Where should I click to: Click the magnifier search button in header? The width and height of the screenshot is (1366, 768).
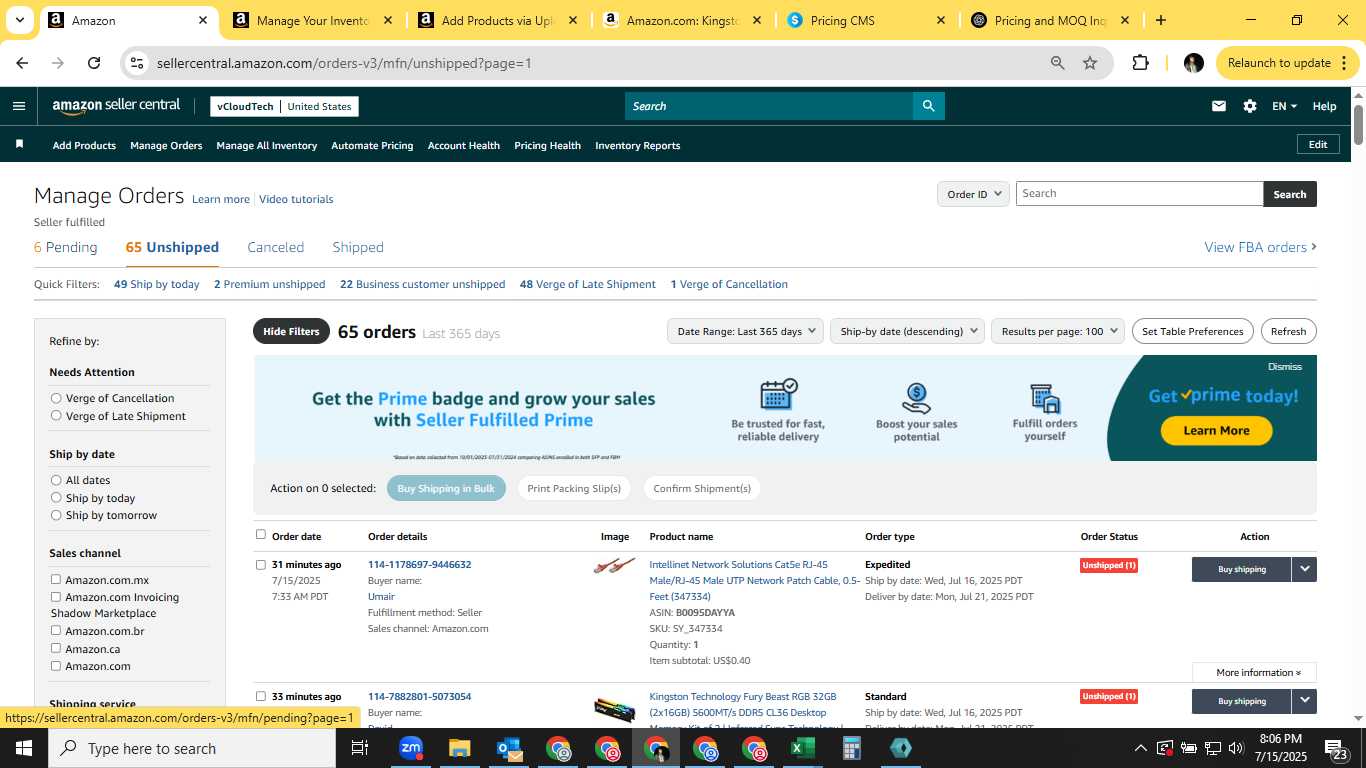[x=928, y=106]
